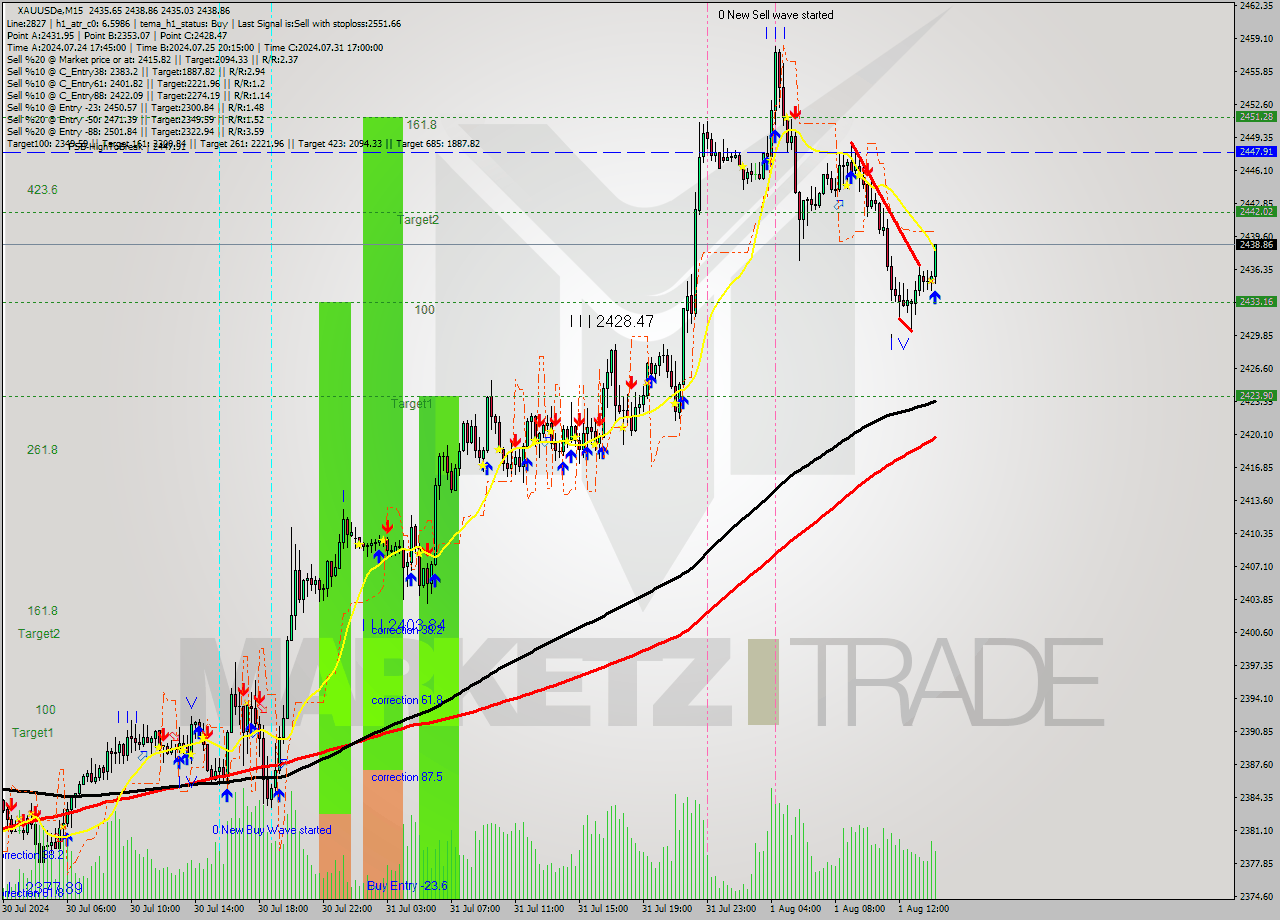Click the "0 New Sell wave started" label
Image resolution: width=1280 pixels, height=920 pixels.
(775, 15)
